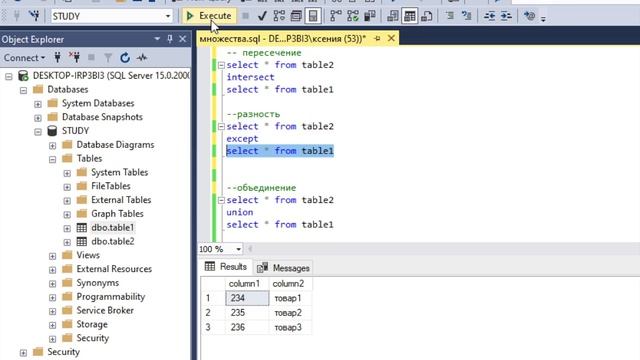Image resolution: width=640 pixels, height=360 pixels.
Task: Click the Connect plug icon in main toolbar
Action: (x=17, y=16)
